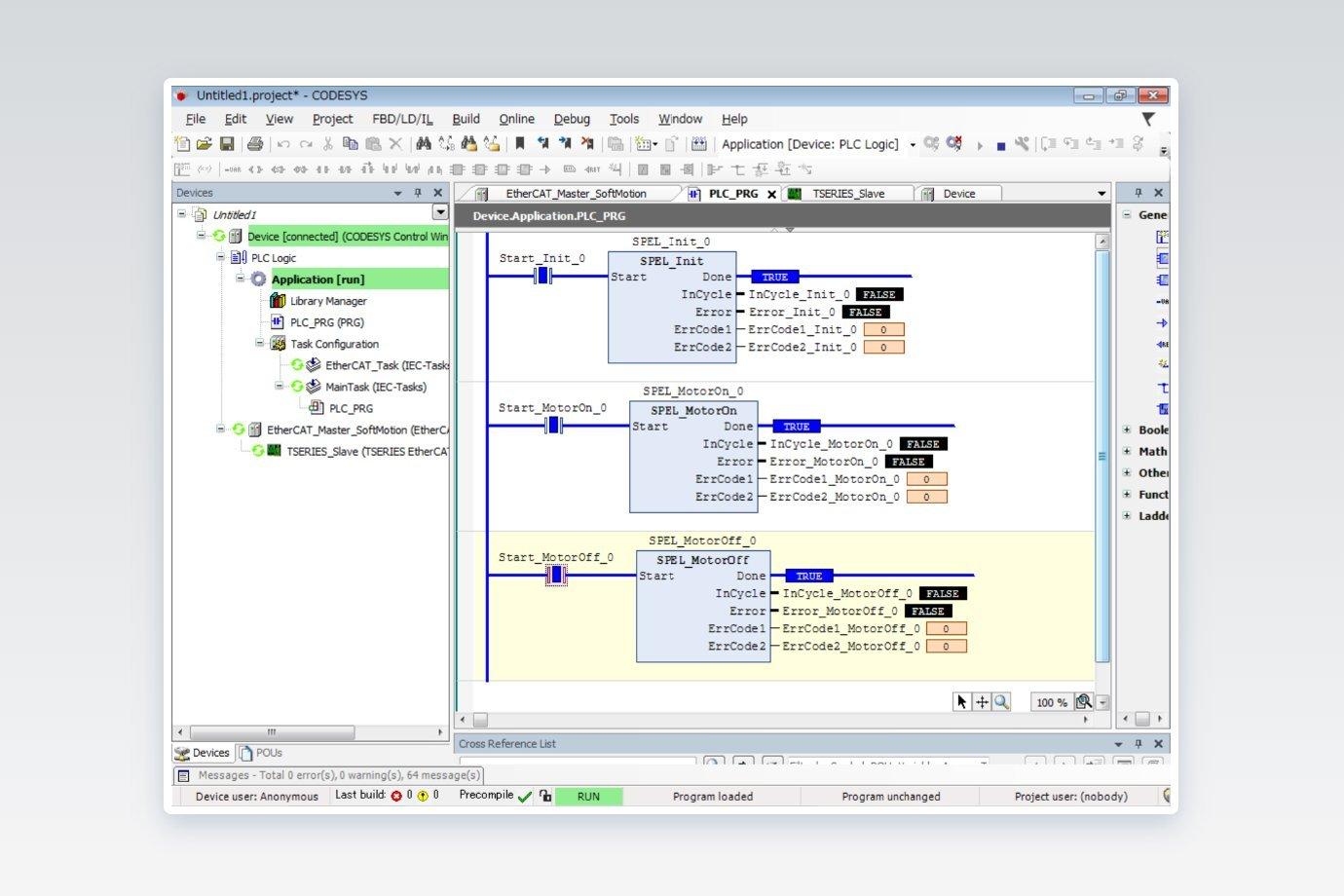This screenshot has width=1344, height=896.
Task: Click the toolbar filter funnel icon
Action: [1149, 119]
